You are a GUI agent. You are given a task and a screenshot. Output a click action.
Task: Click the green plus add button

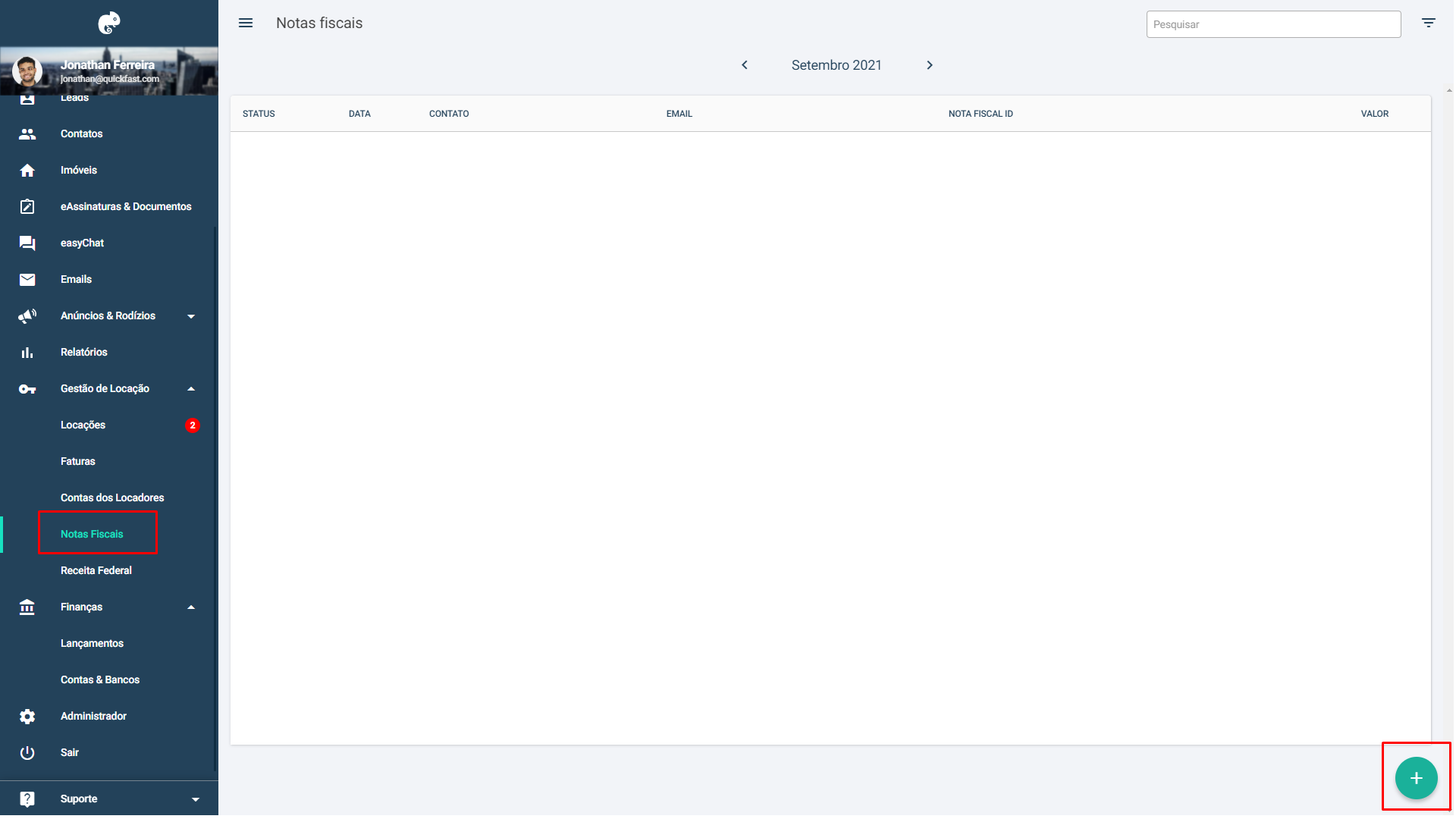pyautogui.click(x=1416, y=778)
